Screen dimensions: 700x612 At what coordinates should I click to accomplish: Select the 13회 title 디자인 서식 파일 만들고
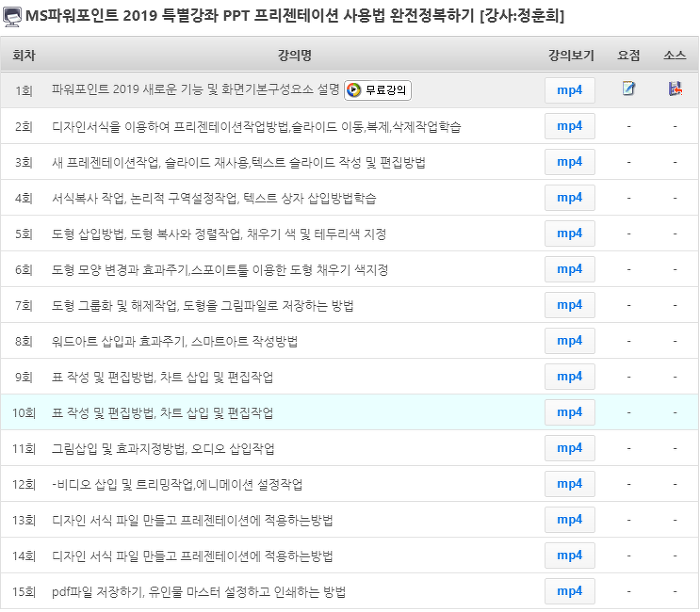(x=192, y=520)
